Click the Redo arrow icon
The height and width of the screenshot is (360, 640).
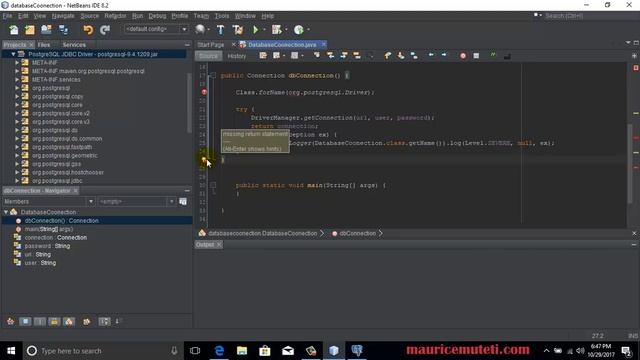(x=105, y=30)
